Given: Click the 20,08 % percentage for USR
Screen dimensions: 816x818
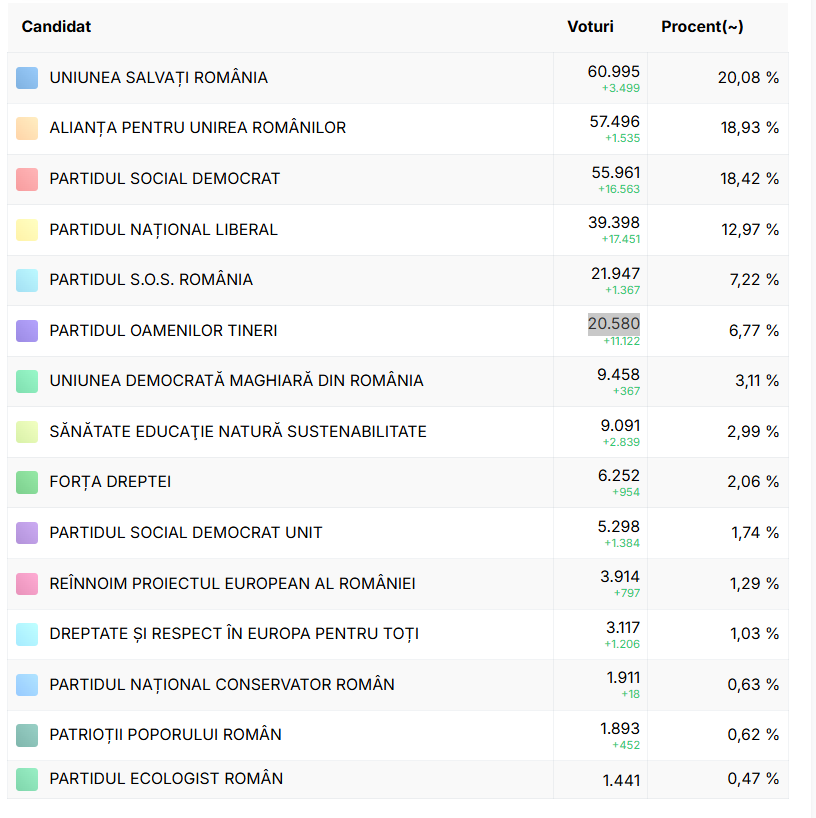Looking at the screenshot, I should [747, 78].
